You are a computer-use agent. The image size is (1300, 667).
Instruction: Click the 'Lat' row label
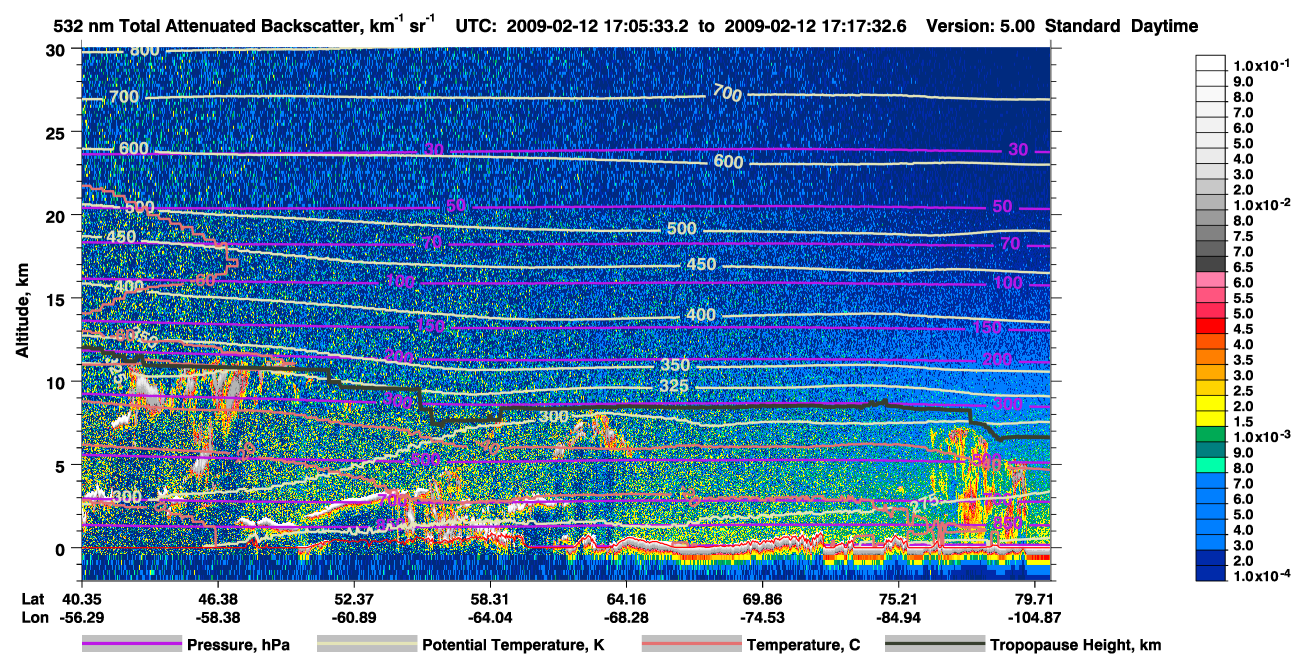point(33,599)
